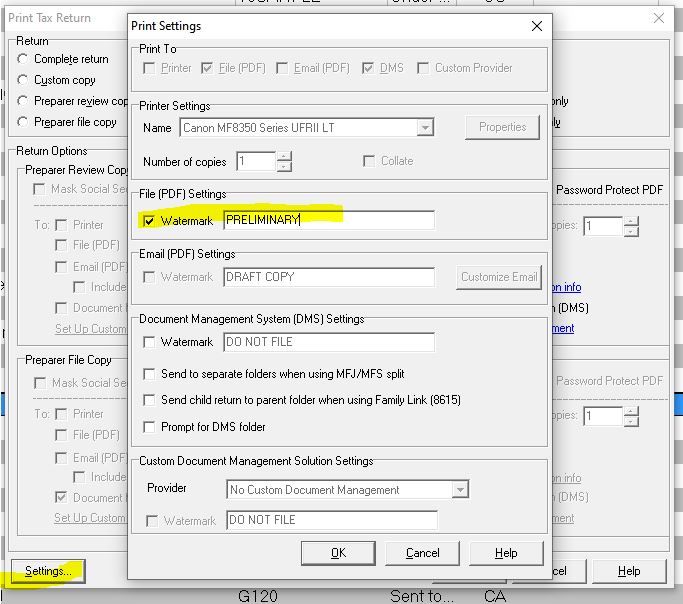Image resolution: width=683 pixels, height=604 pixels.
Task: Choose the Custom copy radio option
Action: (x=23, y=80)
